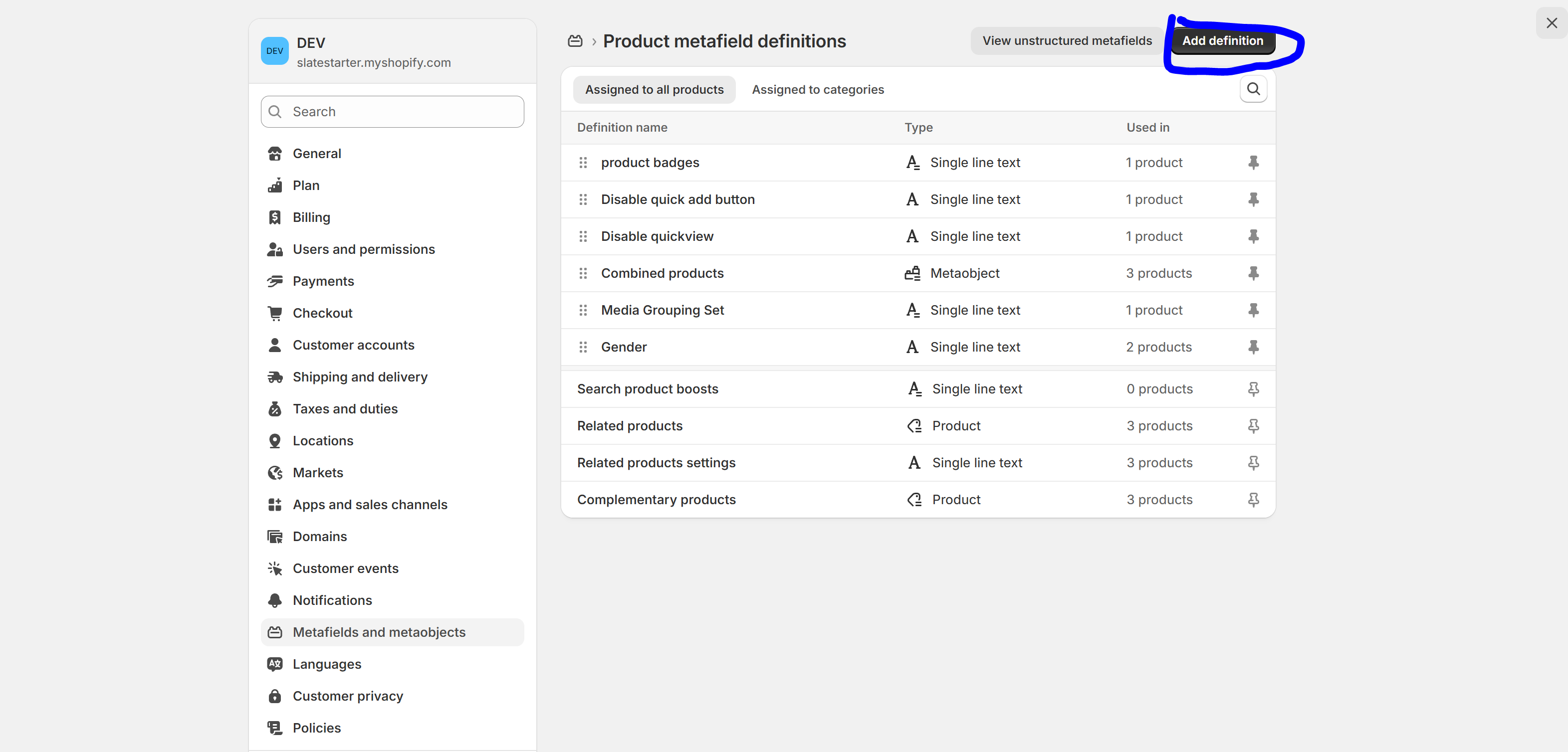Click the Domains icon
This screenshot has width=1568, height=752.
[275, 537]
